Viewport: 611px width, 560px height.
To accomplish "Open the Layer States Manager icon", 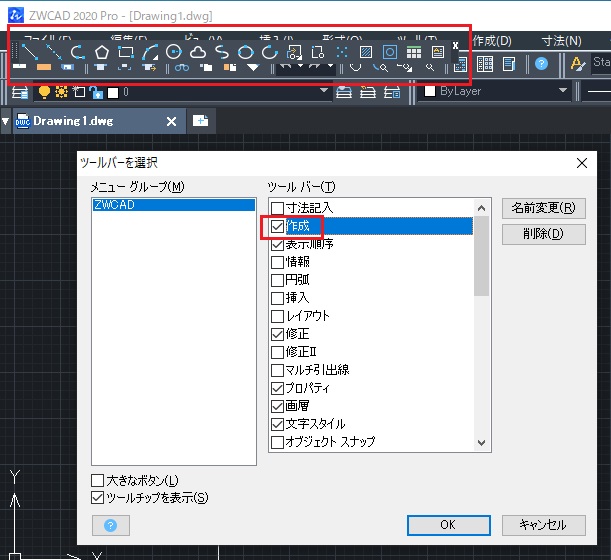I will click(392, 92).
